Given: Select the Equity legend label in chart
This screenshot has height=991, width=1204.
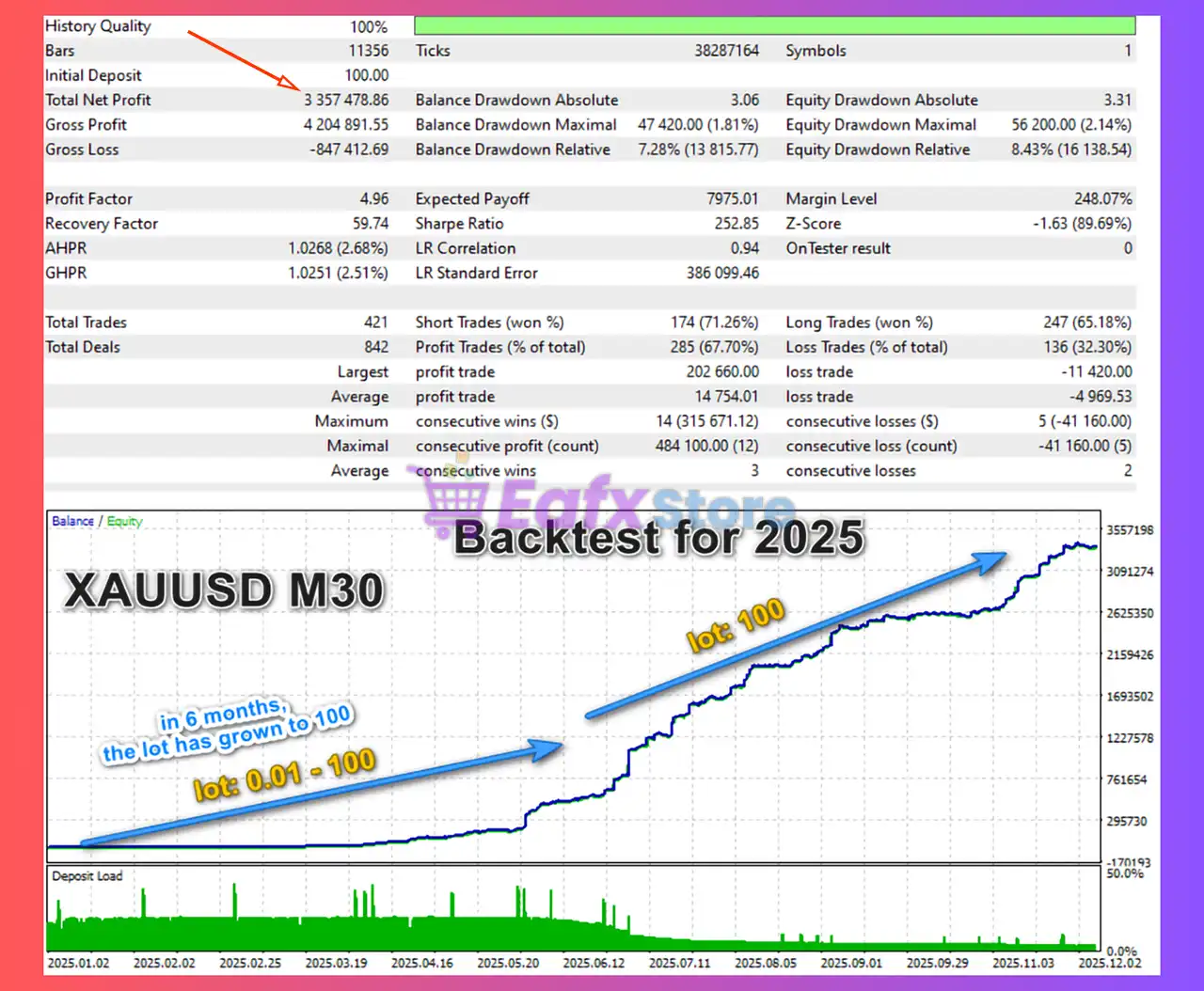Looking at the screenshot, I should [124, 521].
